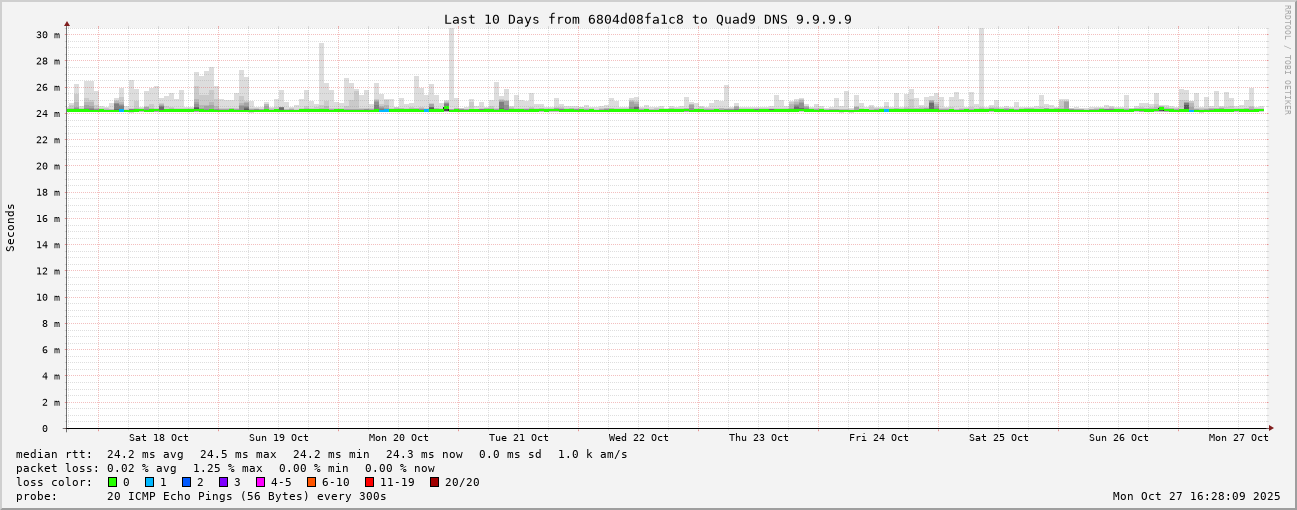Pick the dark red 20/20 loss swatch
Viewport: 1297px width, 510px height.
(x=434, y=482)
